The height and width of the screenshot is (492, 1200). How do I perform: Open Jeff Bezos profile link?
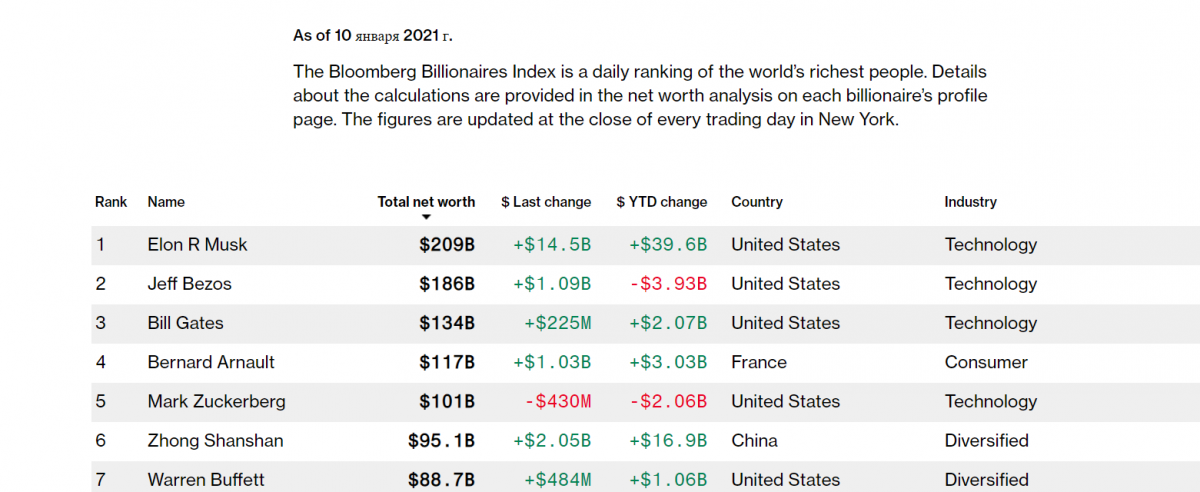(x=189, y=284)
